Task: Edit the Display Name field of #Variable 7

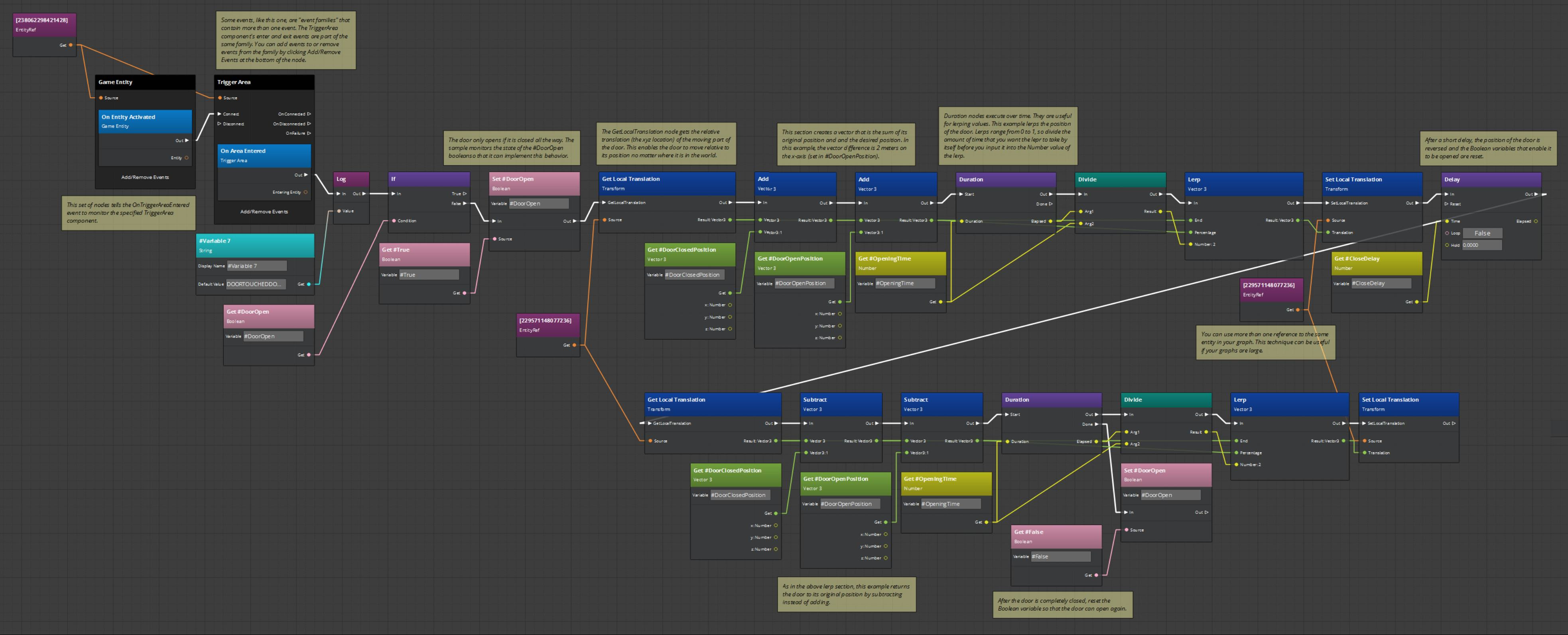Action: (256, 266)
